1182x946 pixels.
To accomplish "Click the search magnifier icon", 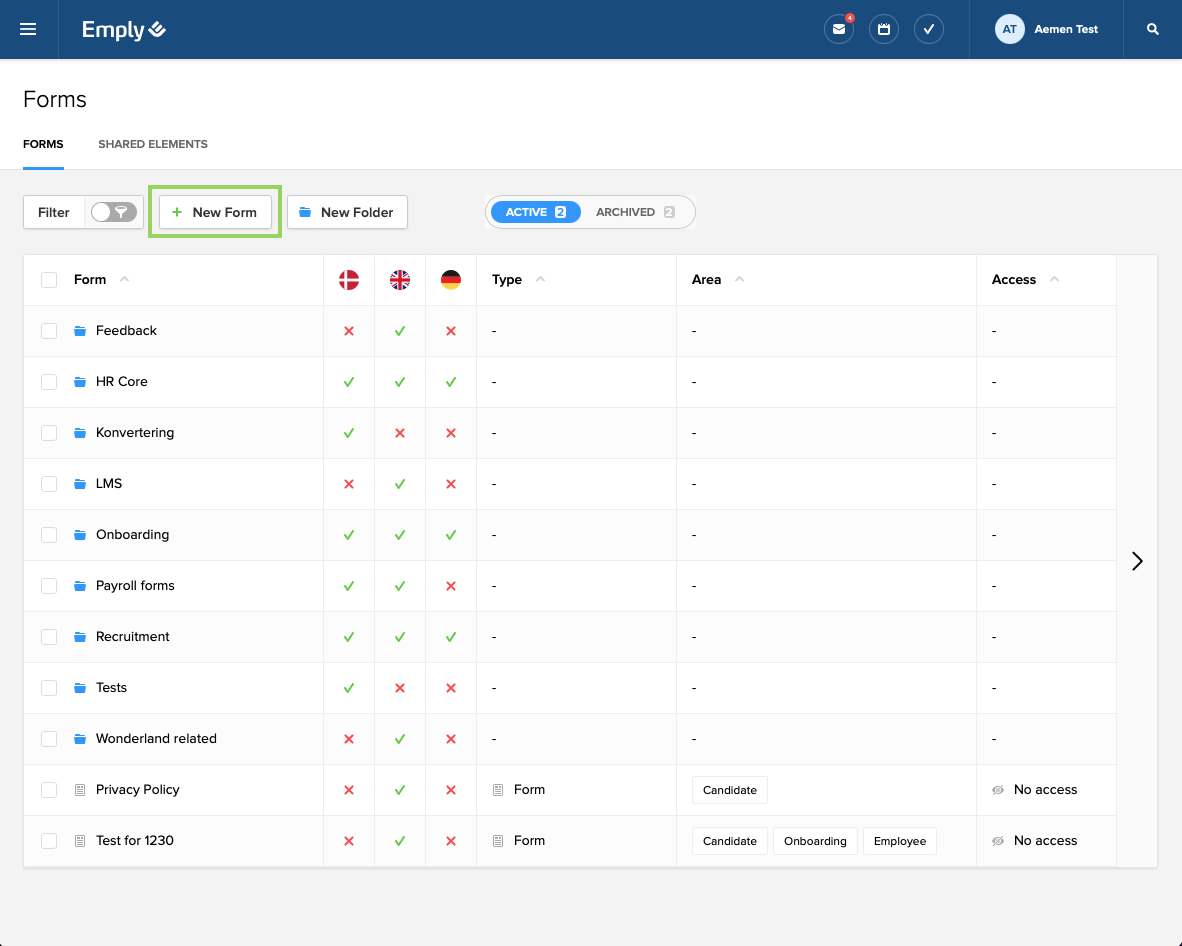I will [1153, 29].
